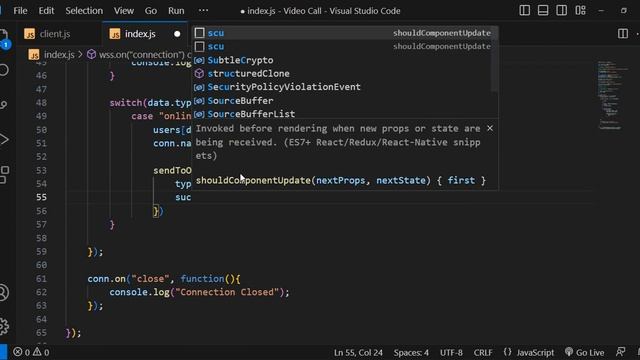This screenshot has height=360, width=640.
Task: Open Source Control in activity bar
Action: click(x=4, y=105)
